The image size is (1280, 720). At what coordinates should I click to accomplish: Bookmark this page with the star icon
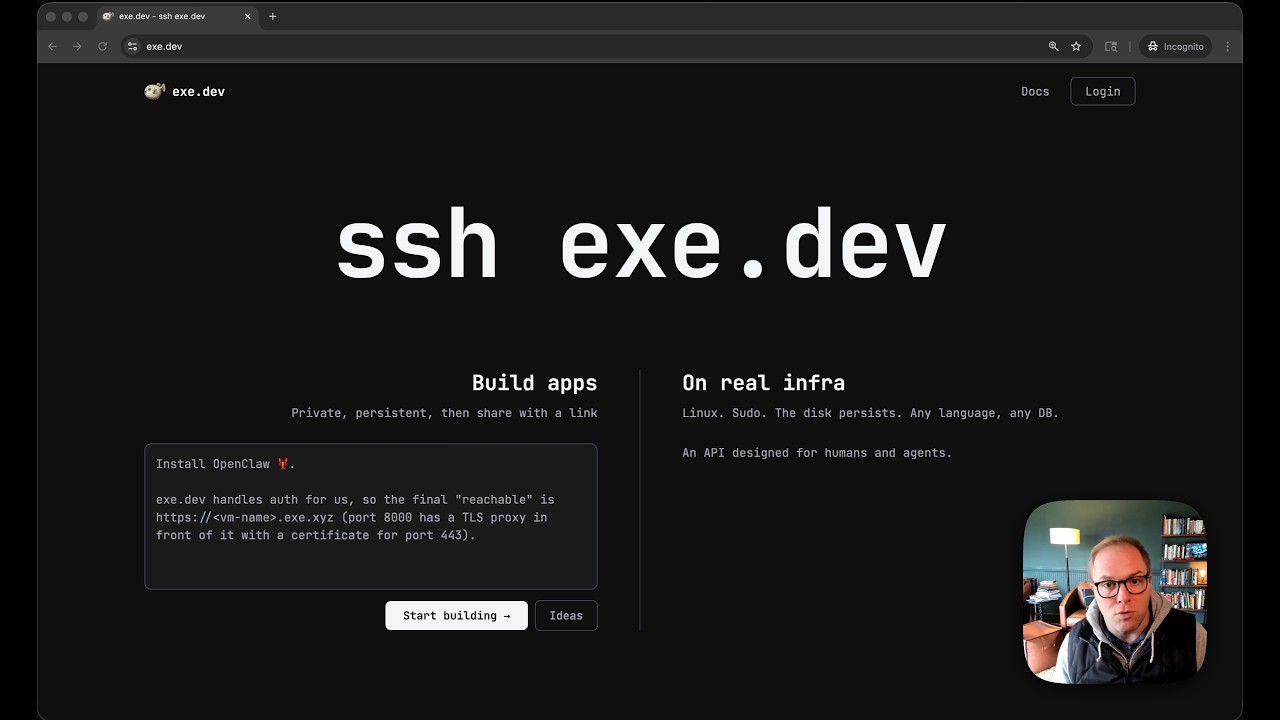[1076, 46]
